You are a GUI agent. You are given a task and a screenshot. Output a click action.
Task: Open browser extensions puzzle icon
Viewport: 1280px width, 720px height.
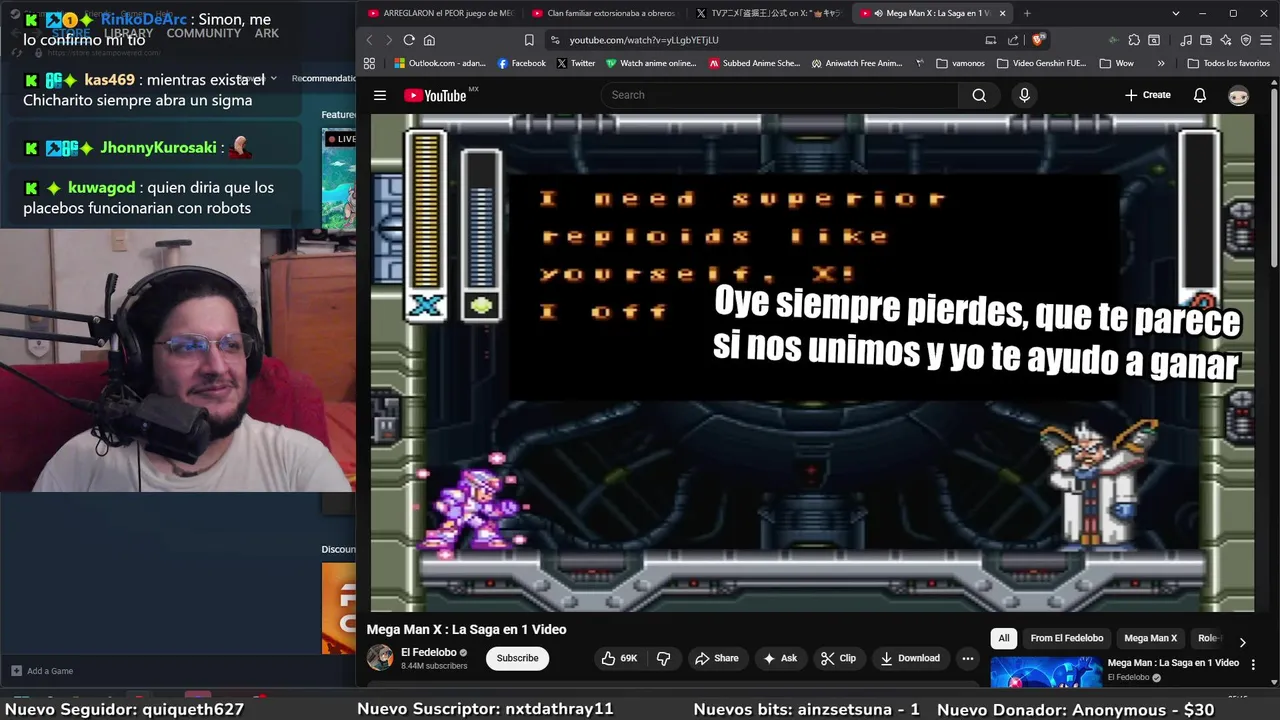[x=1134, y=40]
